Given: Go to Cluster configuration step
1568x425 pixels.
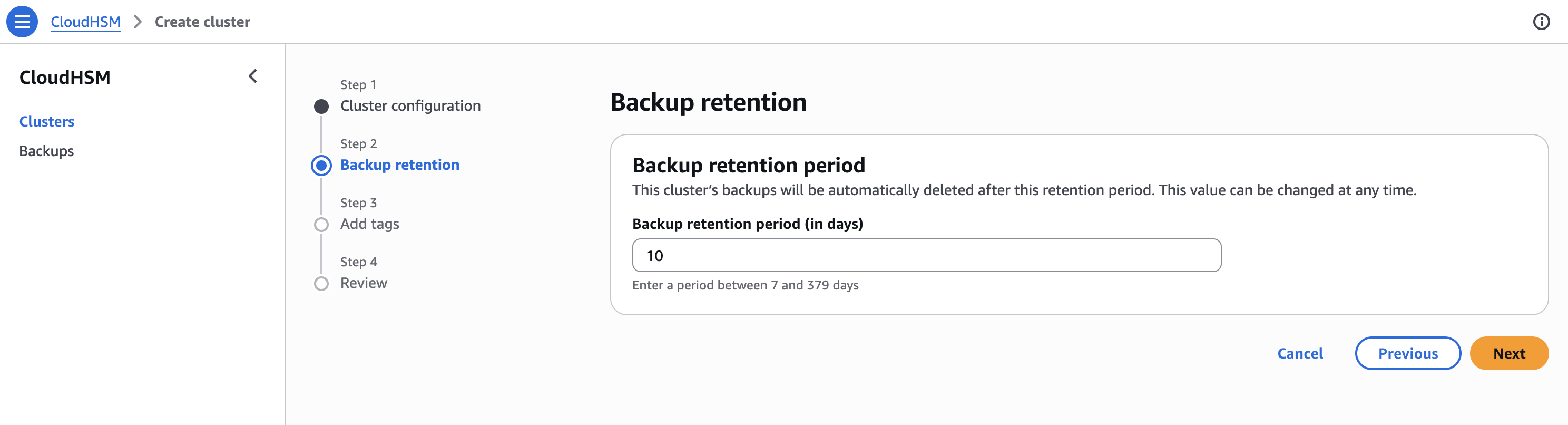Looking at the screenshot, I should click(410, 106).
